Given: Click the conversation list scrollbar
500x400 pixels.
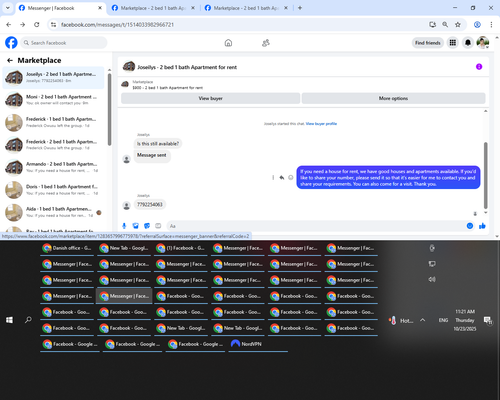Looking at the screenshot, I should point(109,109).
